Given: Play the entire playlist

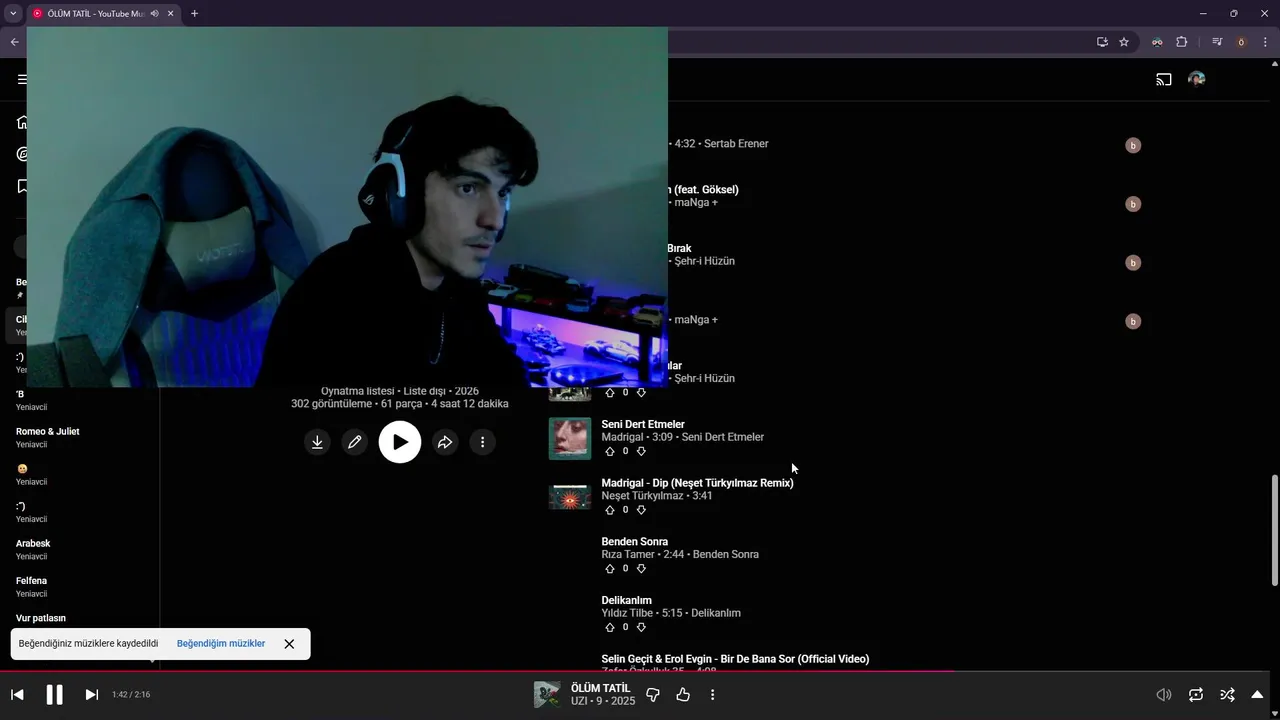Looking at the screenshot, I should click(400, 442).
